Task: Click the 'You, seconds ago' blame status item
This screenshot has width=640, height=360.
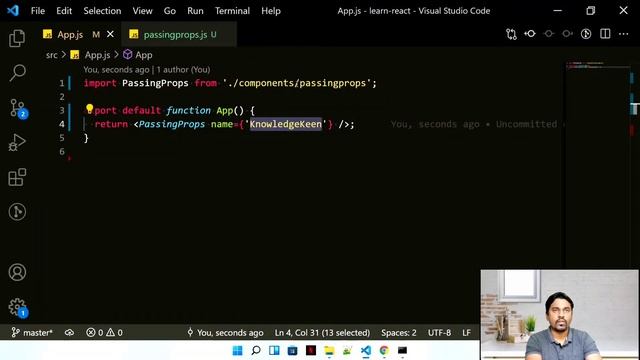Action: pyautogui.click(x=225, y=333)
